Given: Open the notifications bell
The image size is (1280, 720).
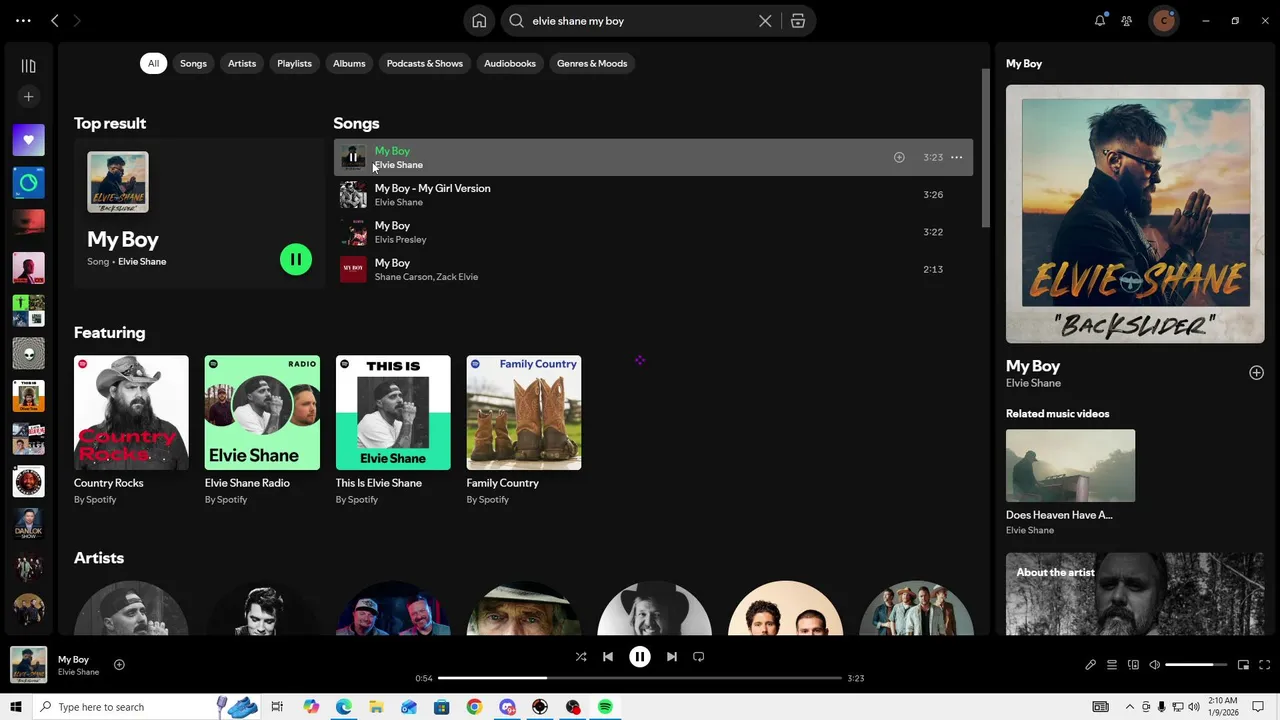Looking at the screenshot, I should [1100, 20].
